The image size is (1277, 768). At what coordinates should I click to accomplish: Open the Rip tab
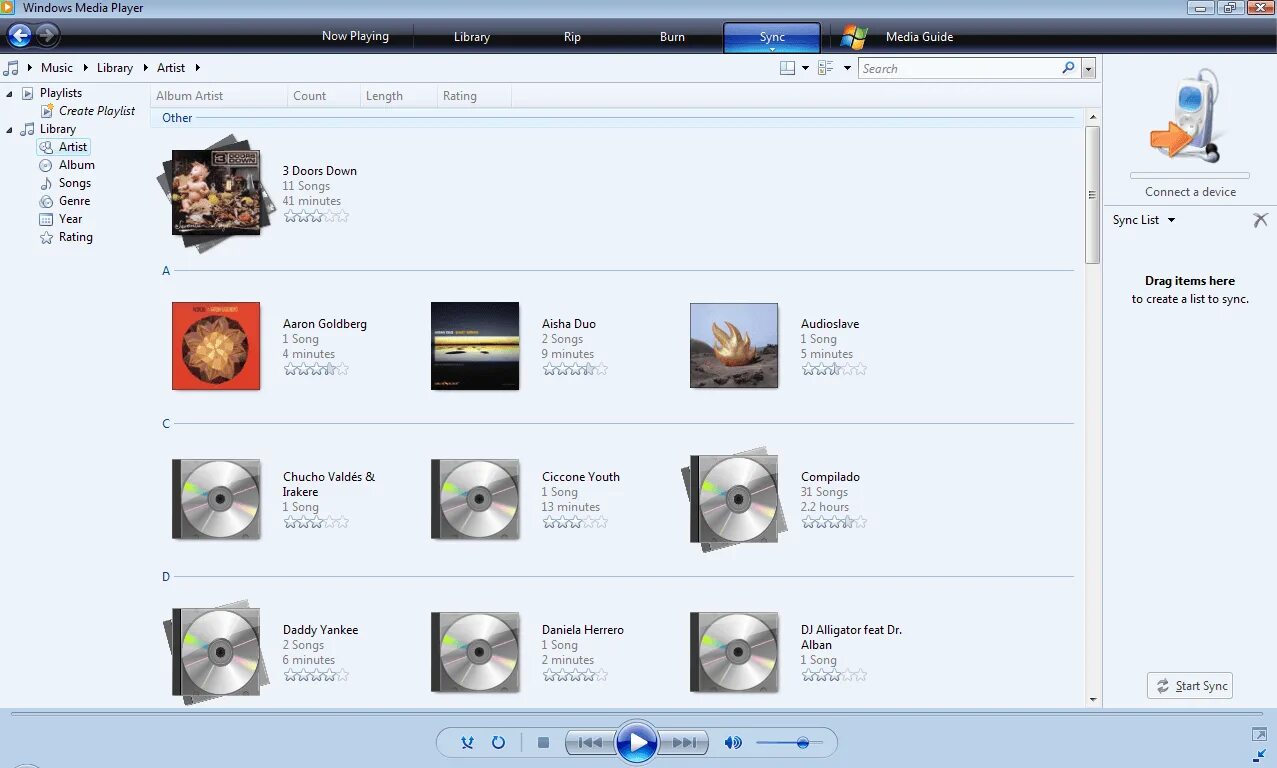(572, 37)
